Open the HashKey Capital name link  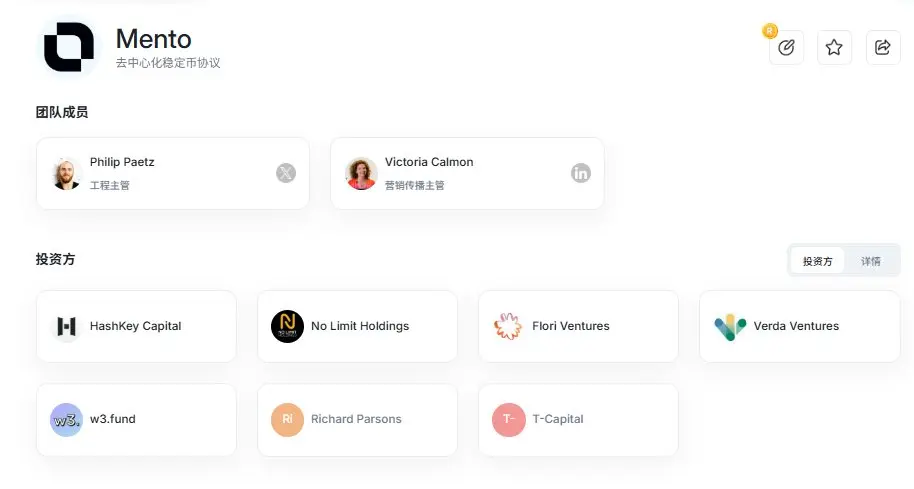click(135, 326)
